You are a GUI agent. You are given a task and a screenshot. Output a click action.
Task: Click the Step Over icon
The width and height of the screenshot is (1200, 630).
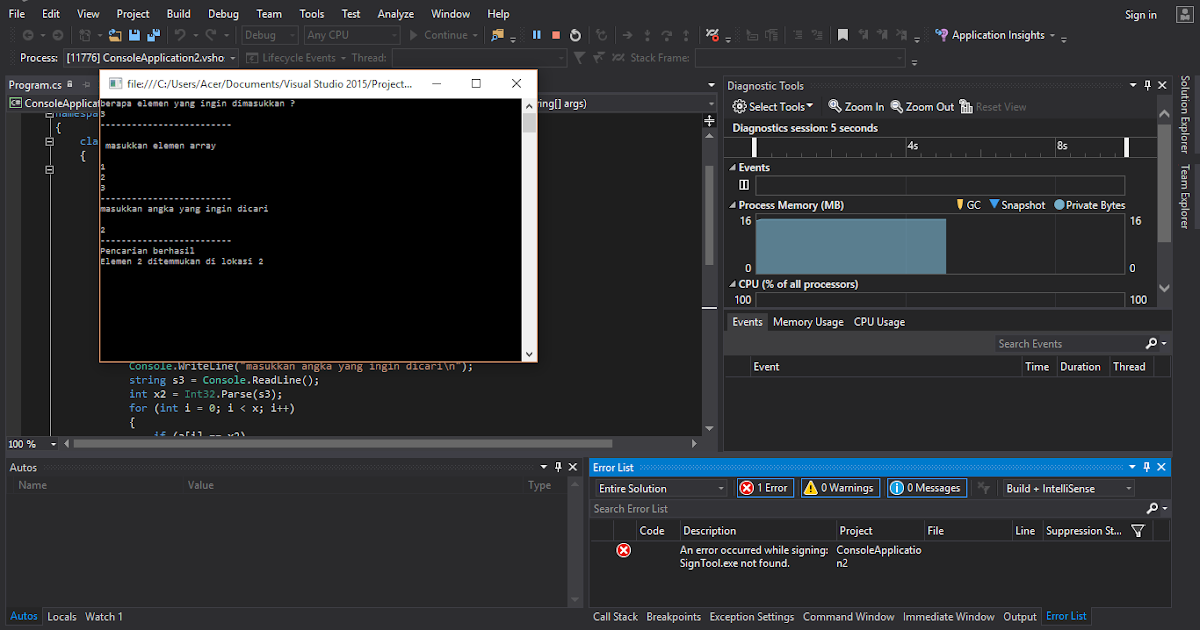click(x=666, y=35)
